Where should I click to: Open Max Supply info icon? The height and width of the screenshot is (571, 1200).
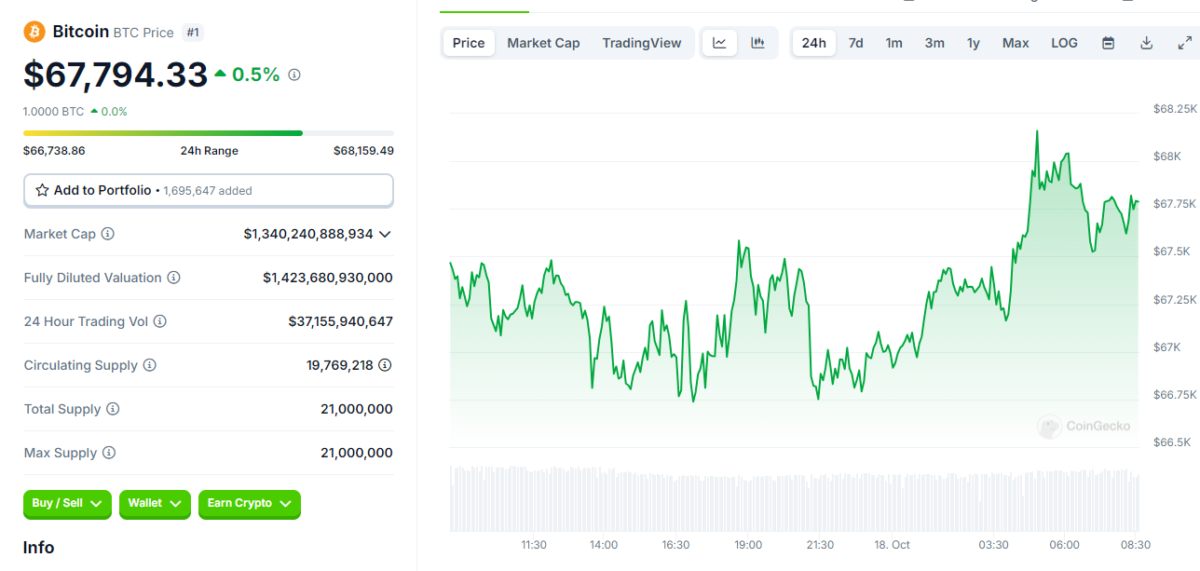click(109, 453)
